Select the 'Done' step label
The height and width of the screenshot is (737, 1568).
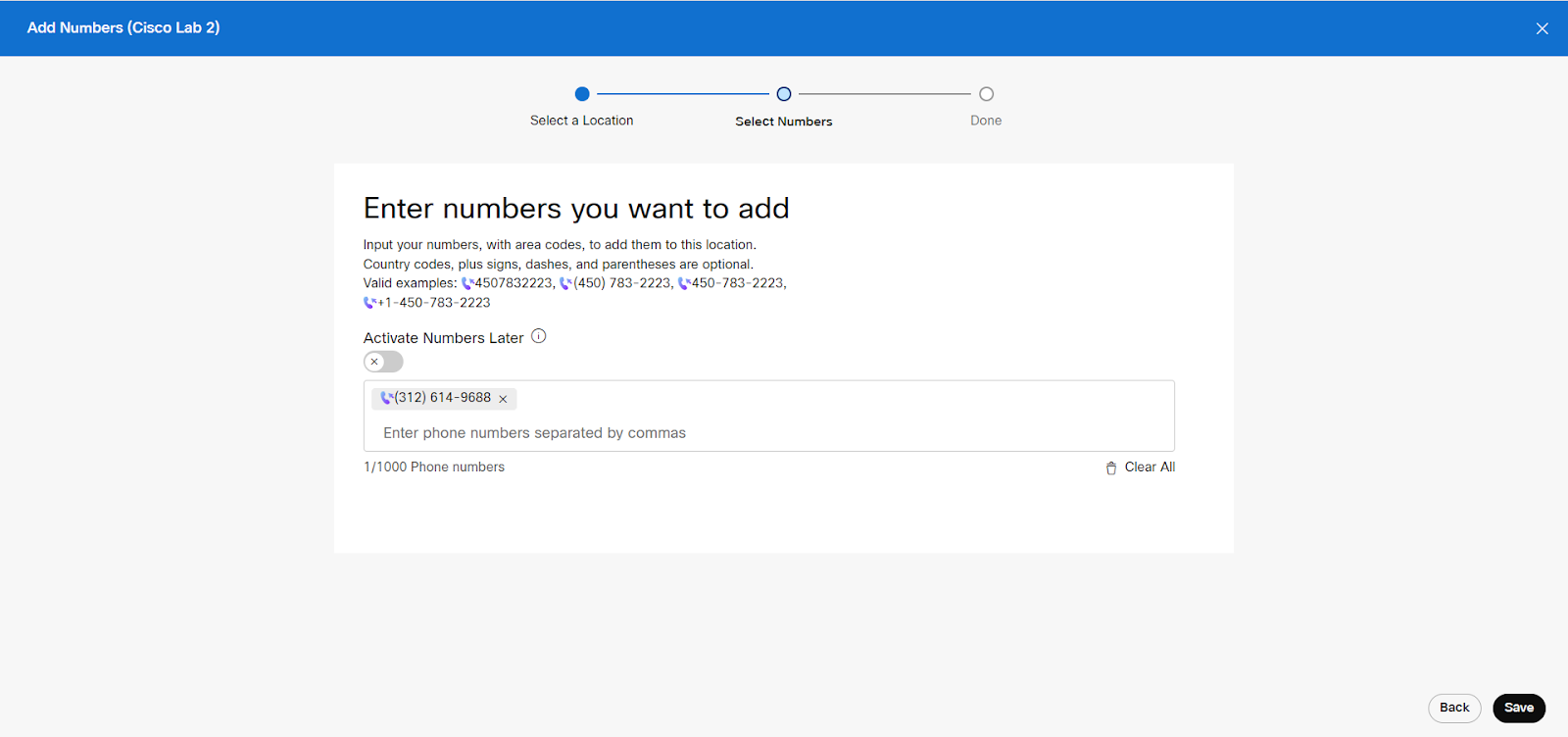(986, 121)
